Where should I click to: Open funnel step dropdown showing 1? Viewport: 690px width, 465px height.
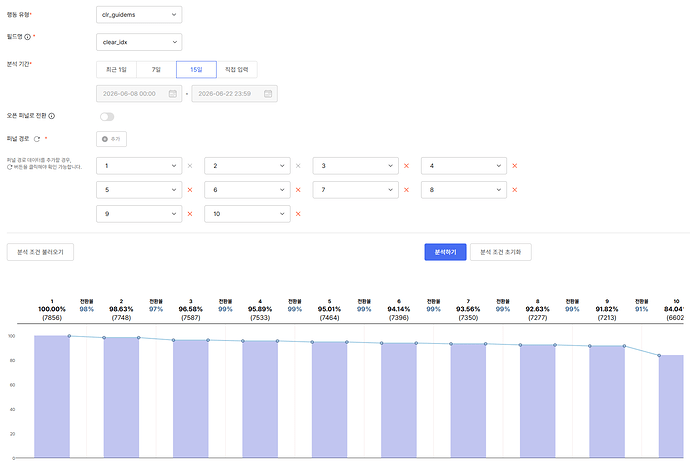(139, 166)
